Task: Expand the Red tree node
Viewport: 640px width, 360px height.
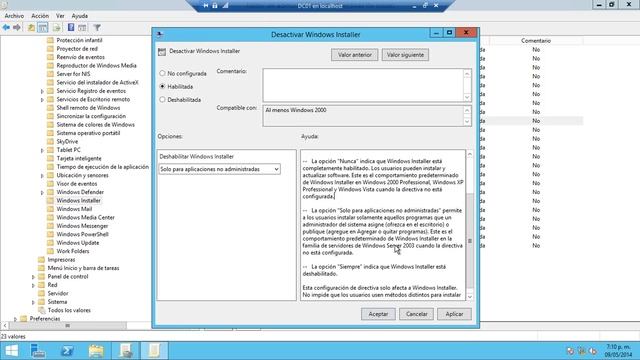Action: 33,285
